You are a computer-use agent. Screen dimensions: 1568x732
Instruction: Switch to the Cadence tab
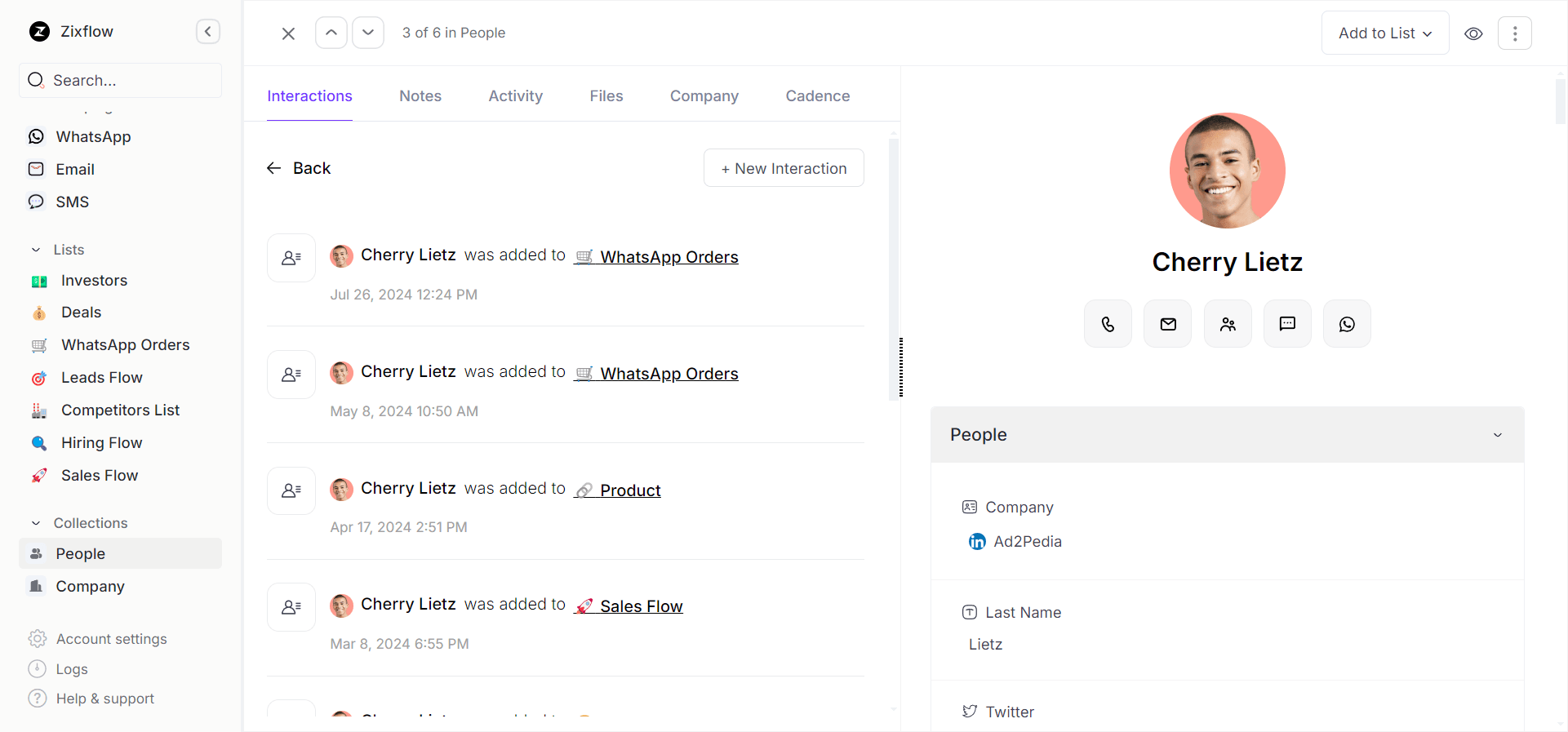817,96
